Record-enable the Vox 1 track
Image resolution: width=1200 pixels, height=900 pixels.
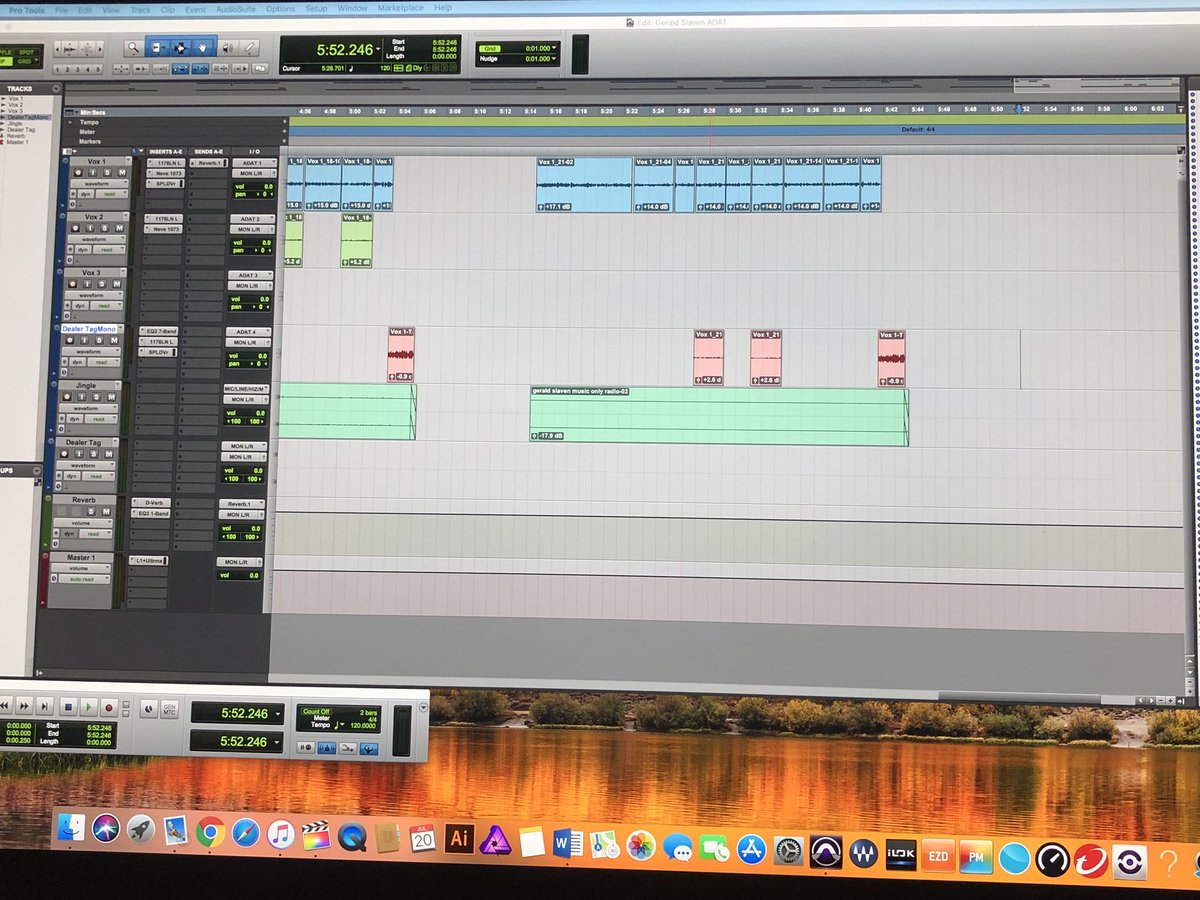tap(78, 173)
